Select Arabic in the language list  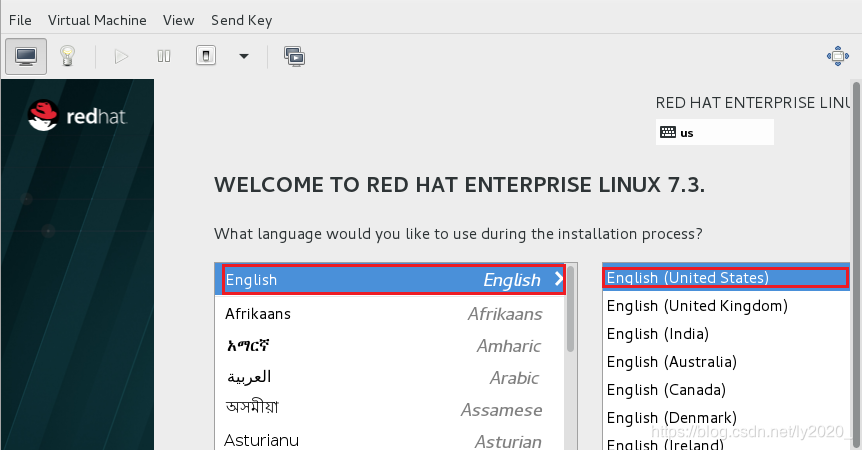point(390,377)
